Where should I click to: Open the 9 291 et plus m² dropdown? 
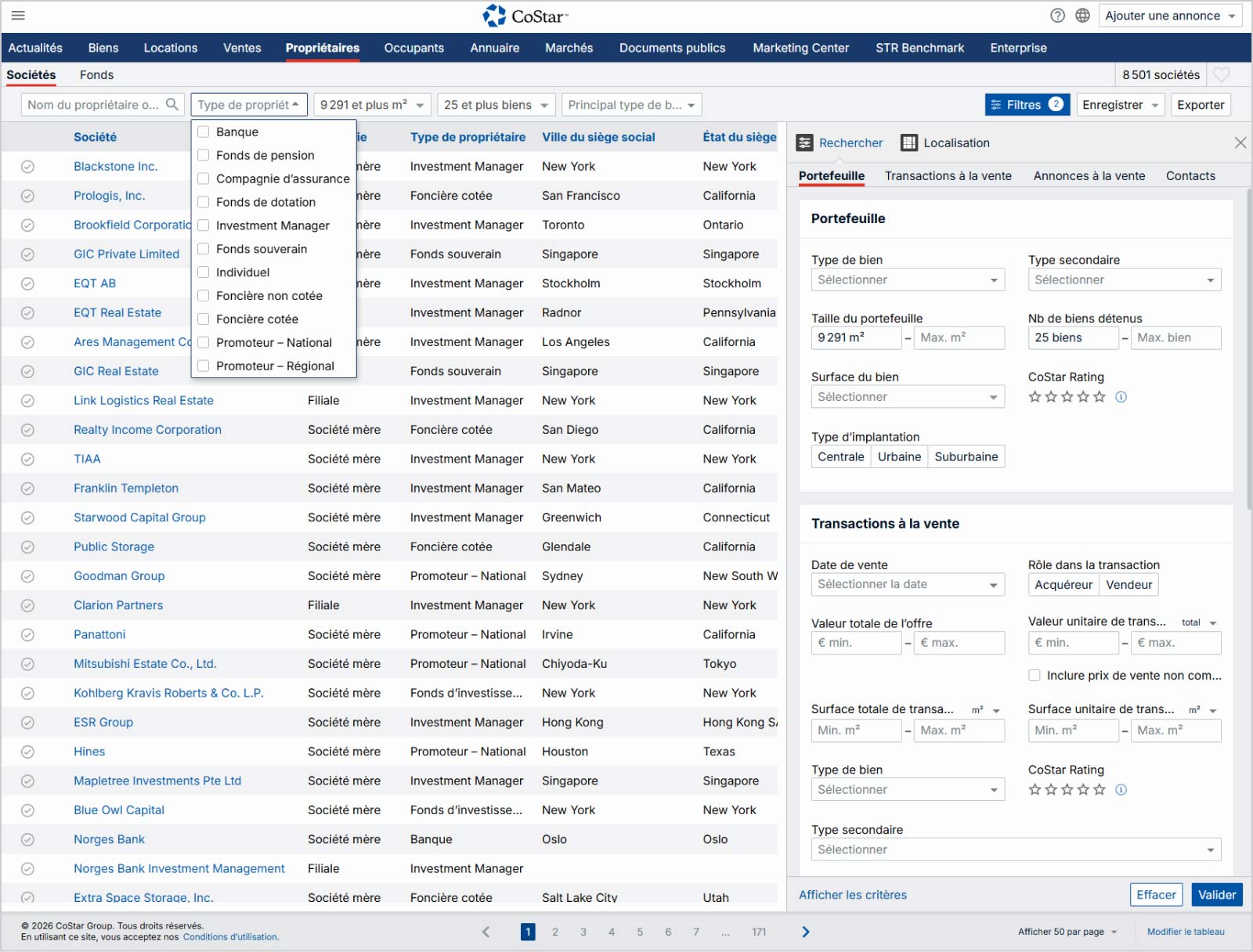tap(372, 104)
